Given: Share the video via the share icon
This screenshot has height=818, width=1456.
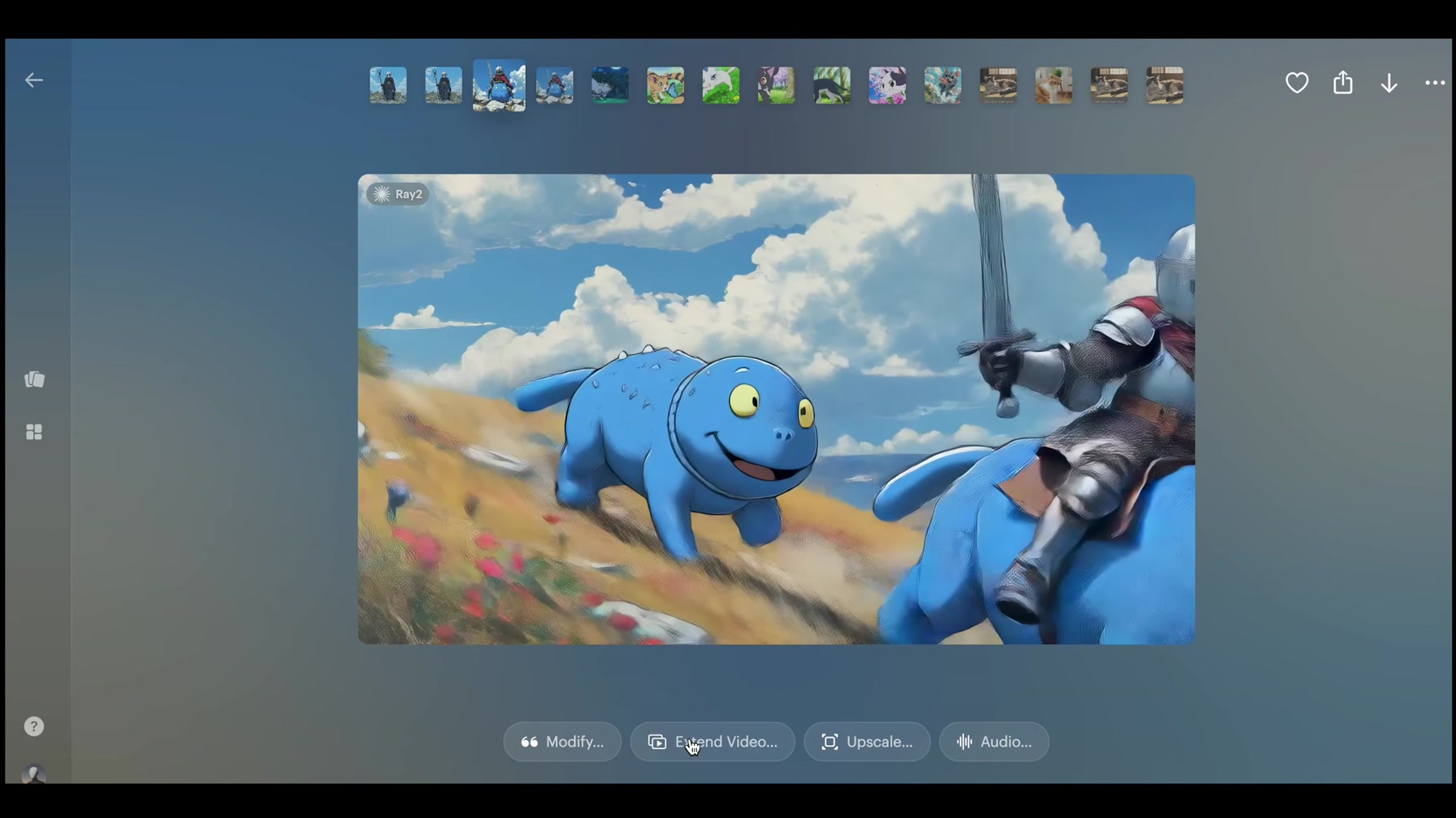Looking at the screenshot, I should click(x=1343, y=83).
